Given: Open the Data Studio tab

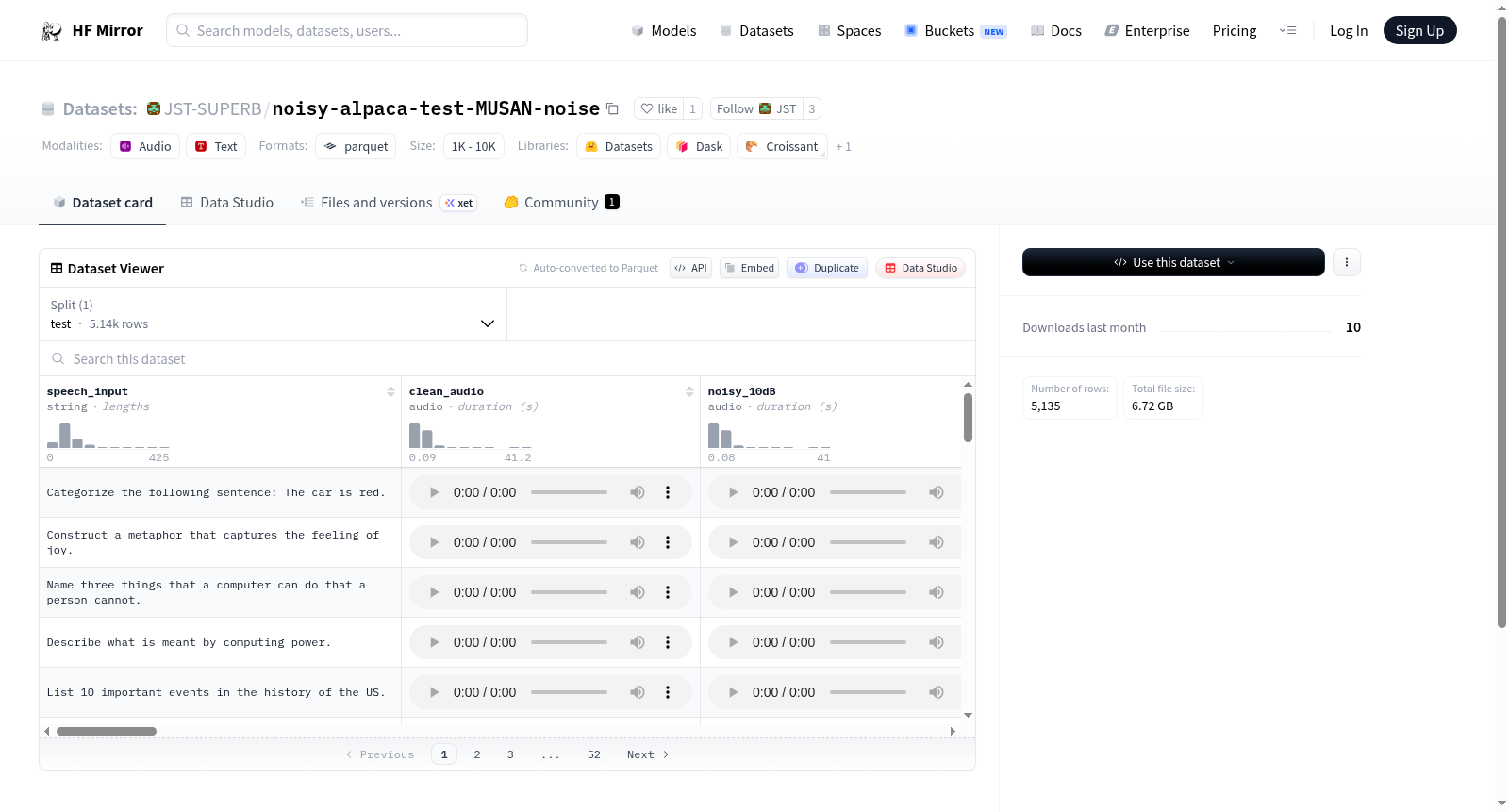Looking at the screenshot, I should [227, 203].
